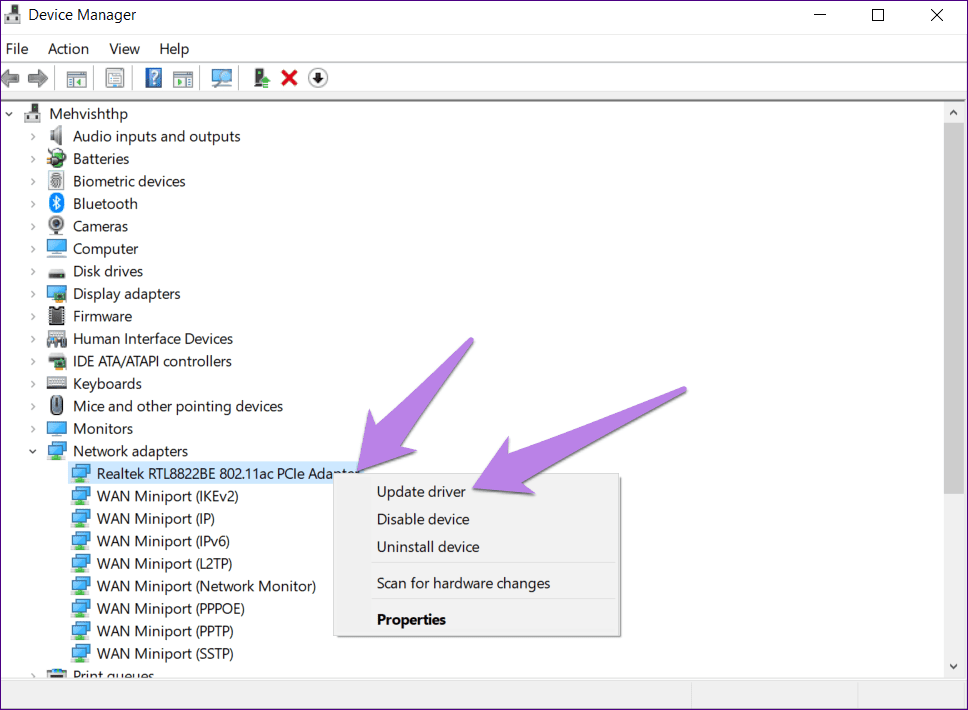Maximize the Device Manager window
The height and width of the screenshot is (710, 968).
pyautogui.click(x=878, y=15)
